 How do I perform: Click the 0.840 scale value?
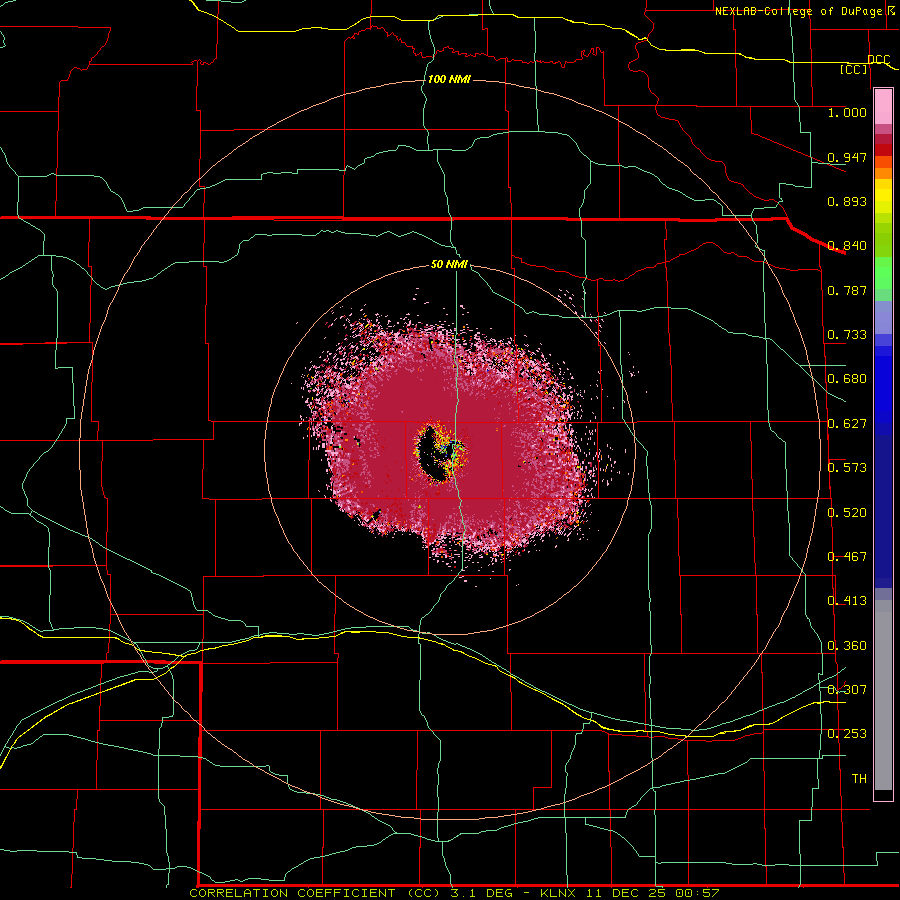pos(847,246)
